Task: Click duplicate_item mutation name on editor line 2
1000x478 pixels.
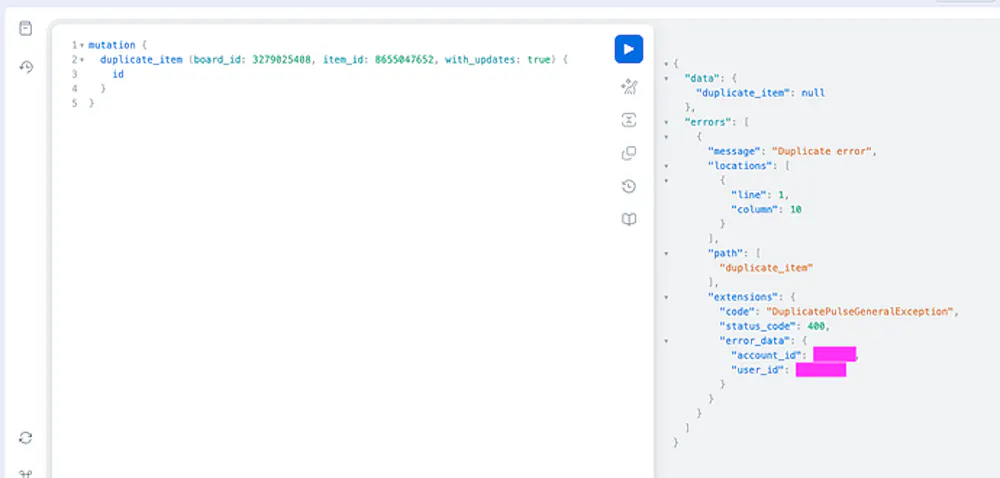Action: (x=142, y=60)
